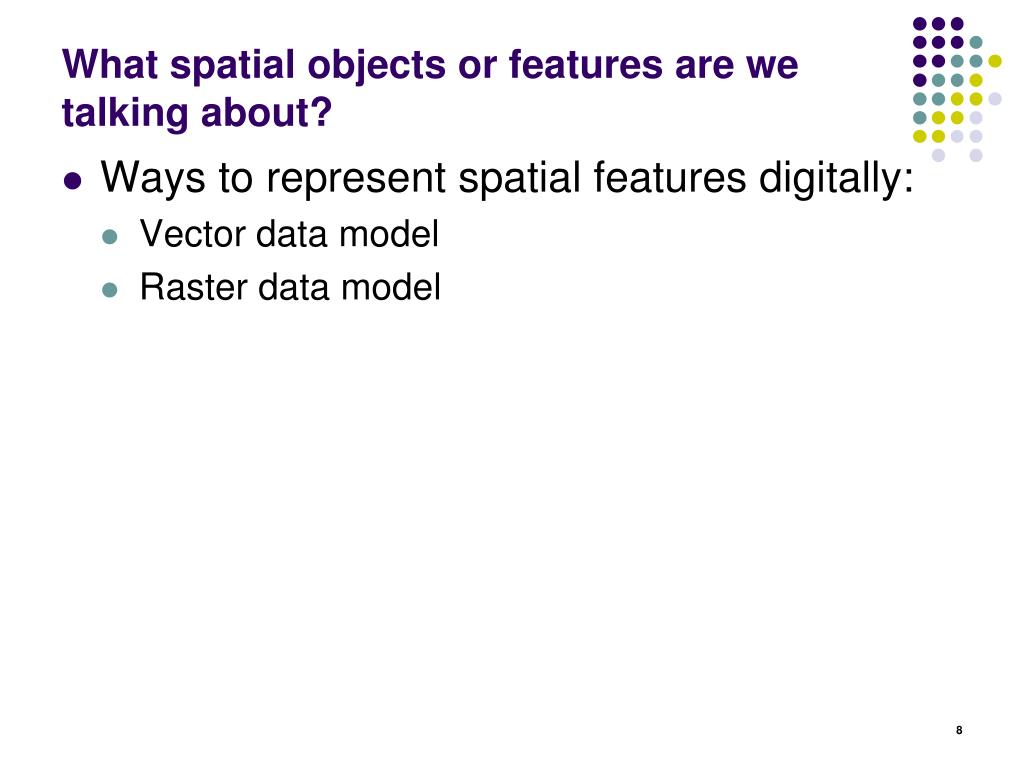The width and height of the screenshot is (1024, 768).
Task: Select the slide number 8
Action: click(959, 730)
